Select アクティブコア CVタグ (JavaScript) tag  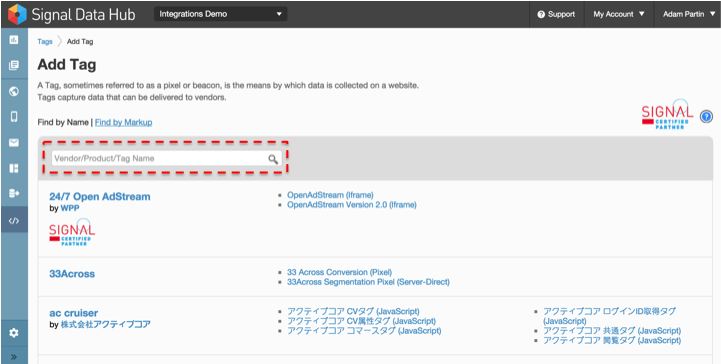(353, 312)
